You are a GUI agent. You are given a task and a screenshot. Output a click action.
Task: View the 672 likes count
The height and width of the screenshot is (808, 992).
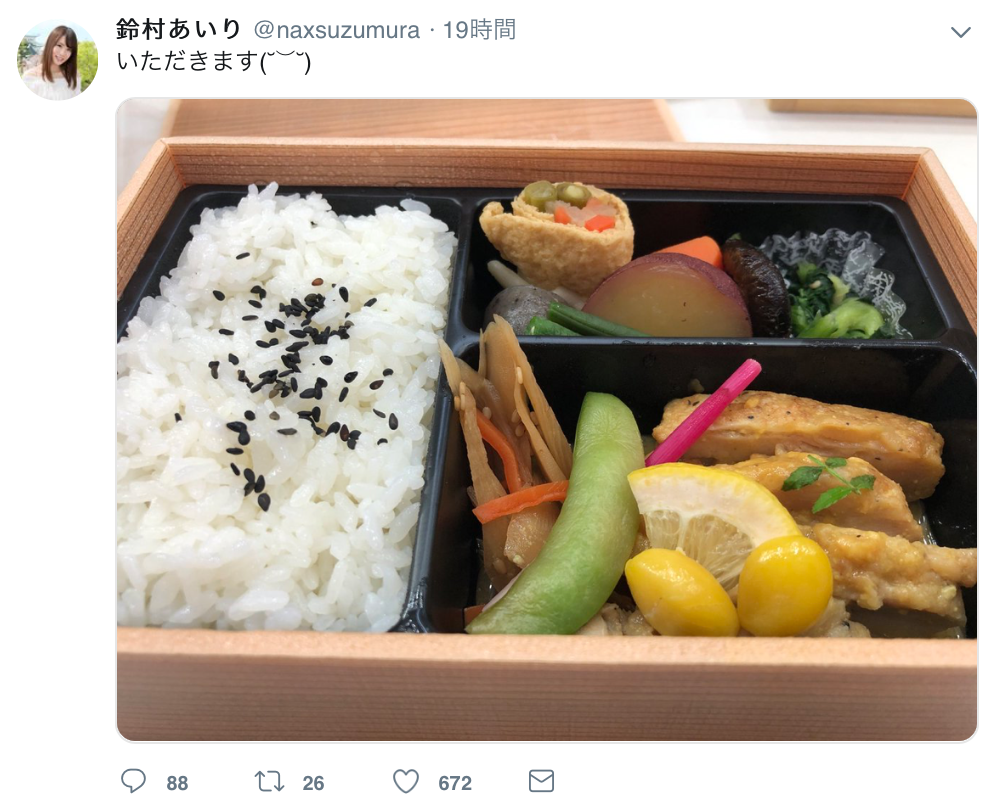point(455,783)
